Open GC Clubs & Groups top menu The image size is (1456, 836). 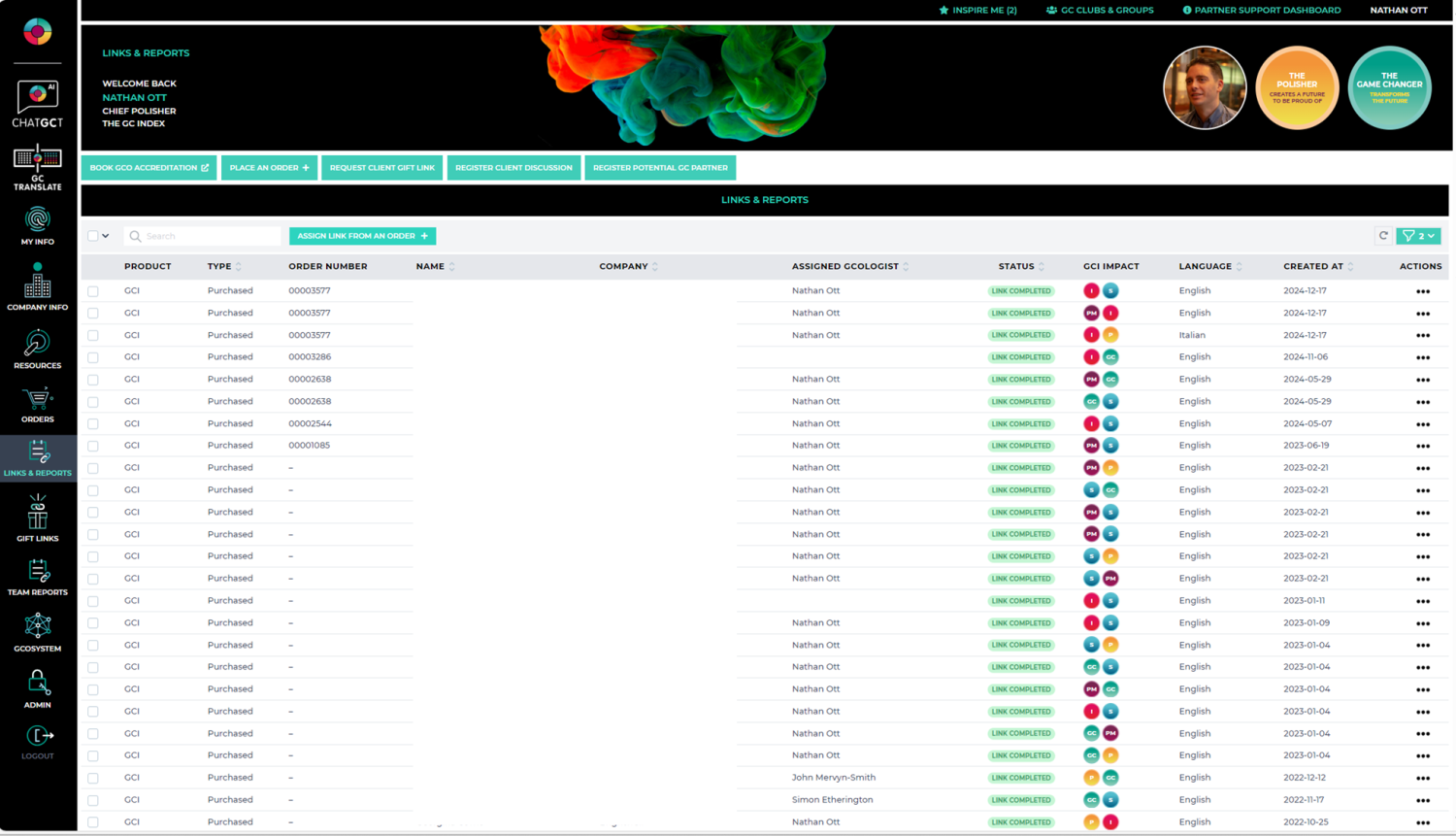[1100, 10]
